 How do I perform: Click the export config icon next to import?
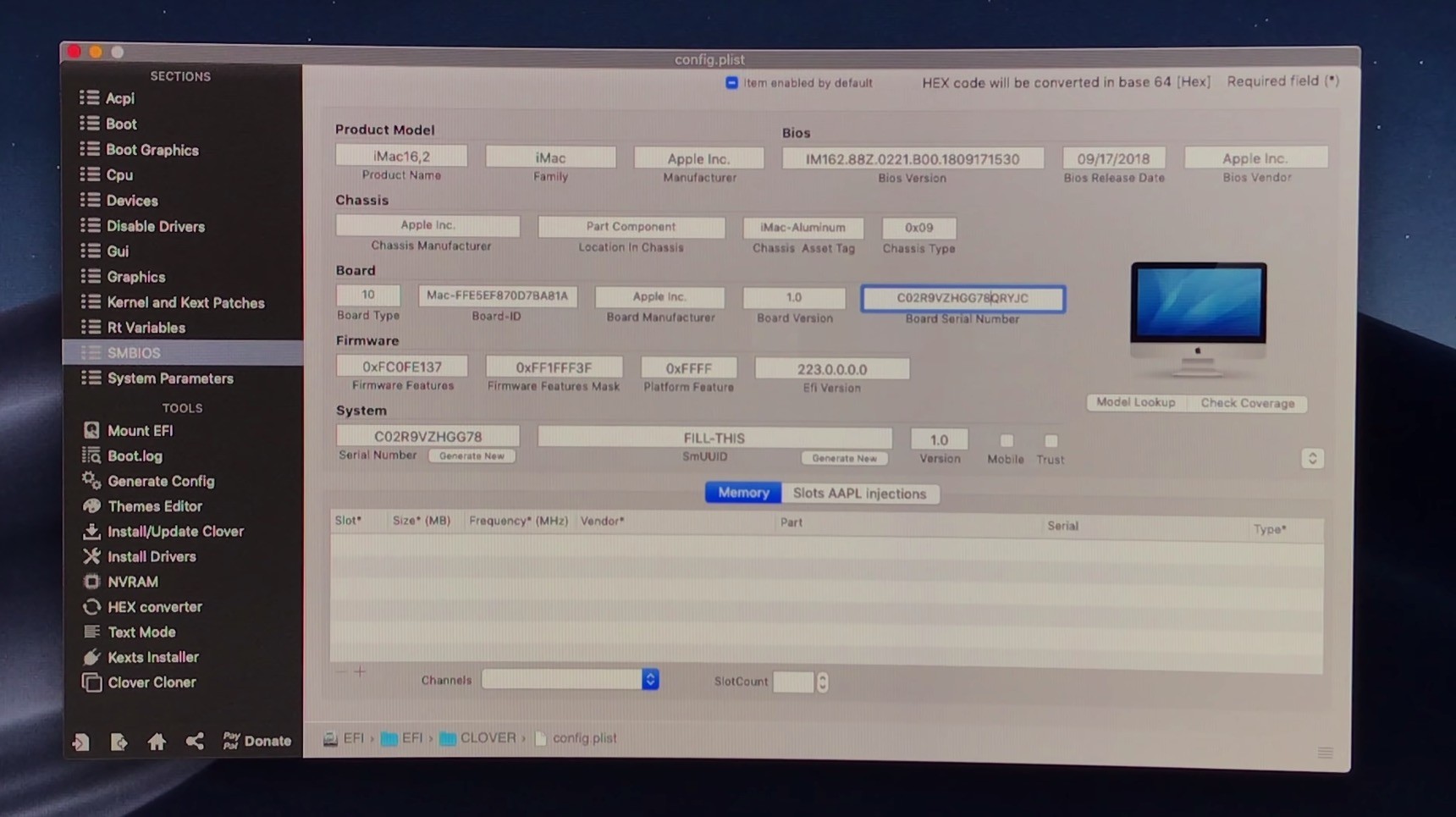click(x=119, y=742)
